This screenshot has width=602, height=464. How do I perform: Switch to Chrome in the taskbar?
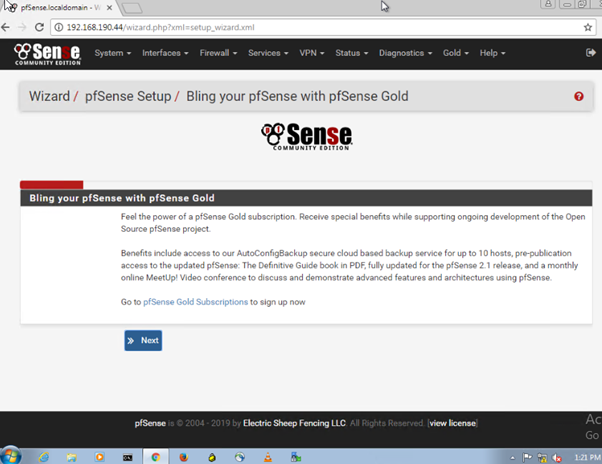click(x=155, y=457)
